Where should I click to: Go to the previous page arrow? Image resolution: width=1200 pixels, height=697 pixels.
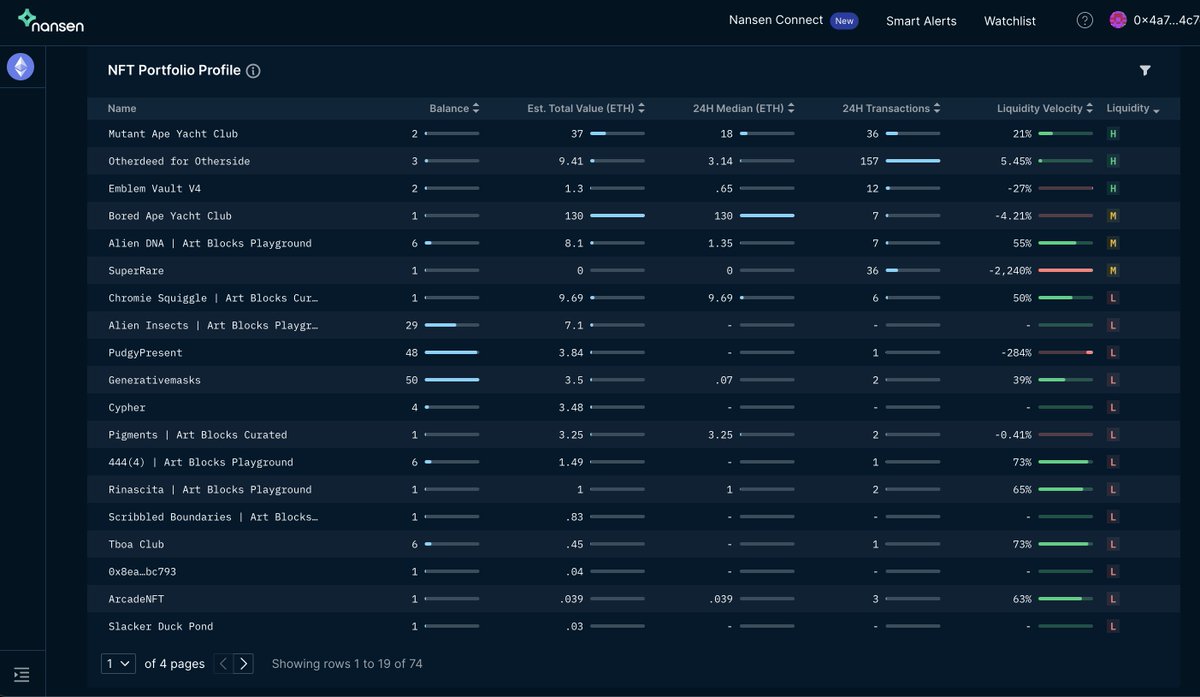224,663
